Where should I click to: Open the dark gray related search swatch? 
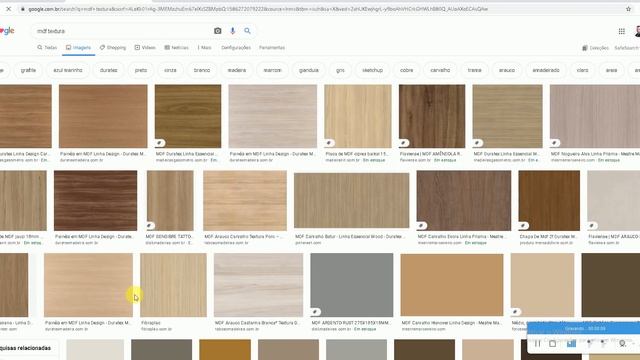[x=161, y=349]
